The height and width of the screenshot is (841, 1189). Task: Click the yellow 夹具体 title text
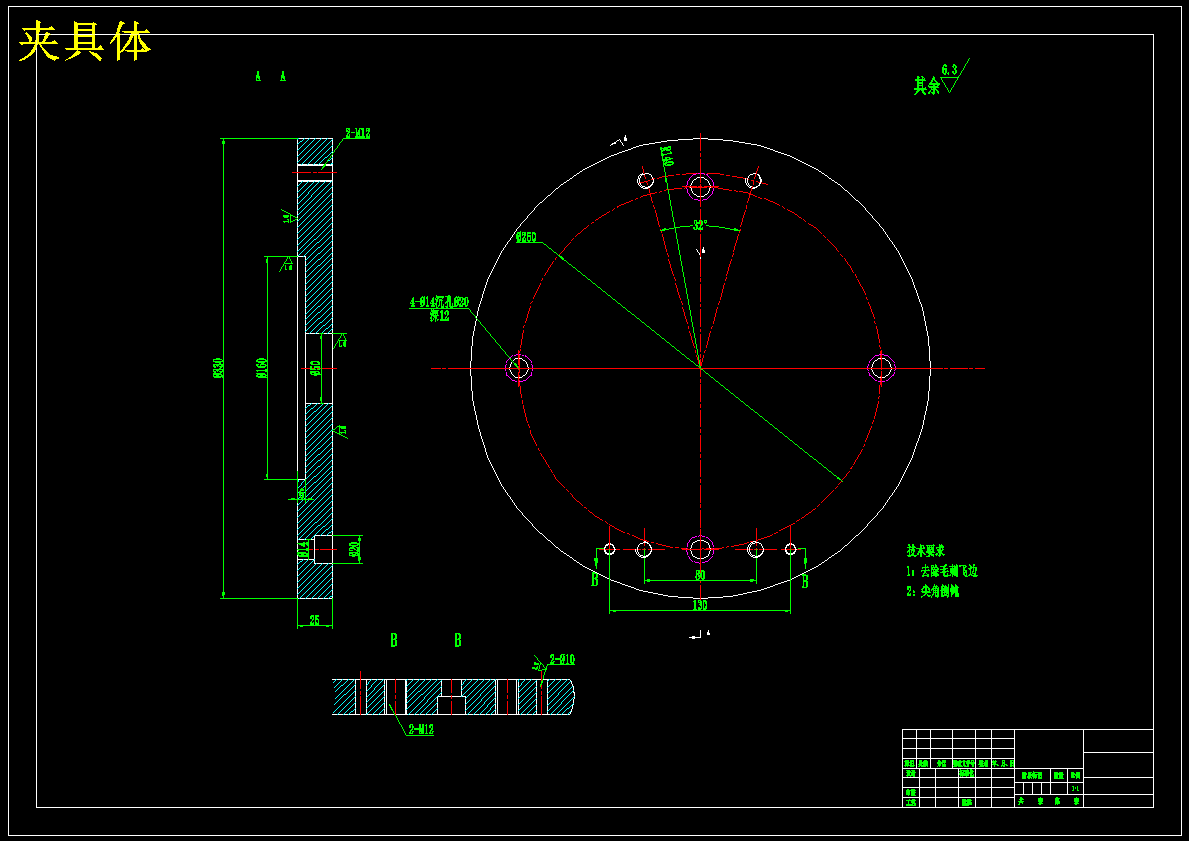[85, 42]
